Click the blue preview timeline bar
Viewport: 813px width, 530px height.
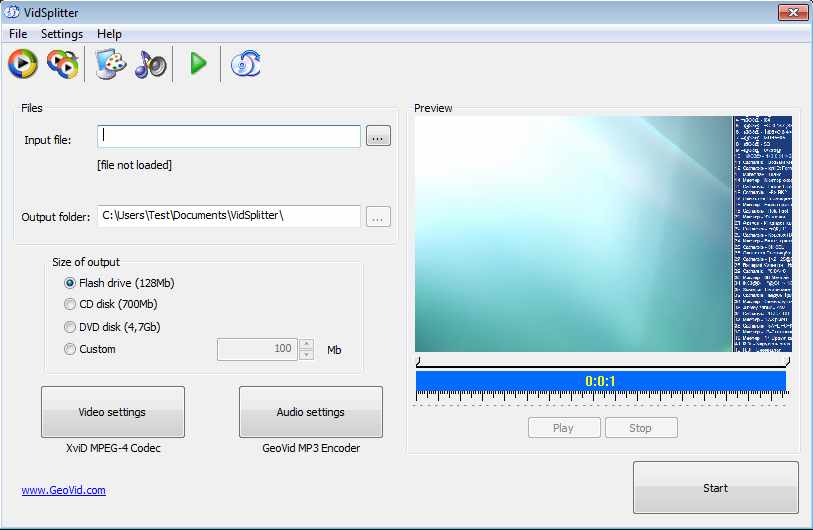[x=600, y=381]
